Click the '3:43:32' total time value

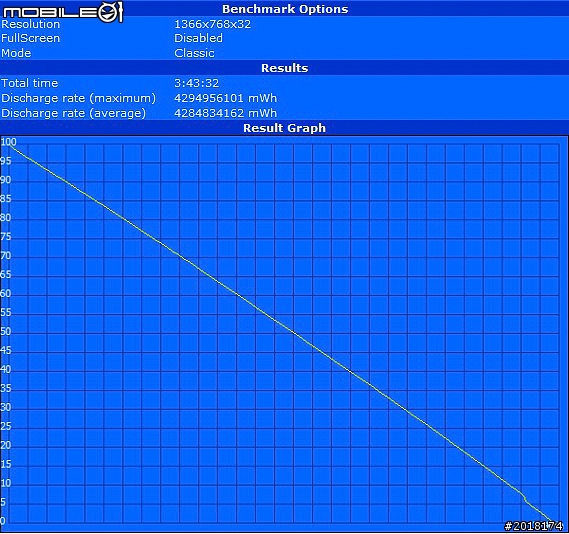(x=196, y=83)
